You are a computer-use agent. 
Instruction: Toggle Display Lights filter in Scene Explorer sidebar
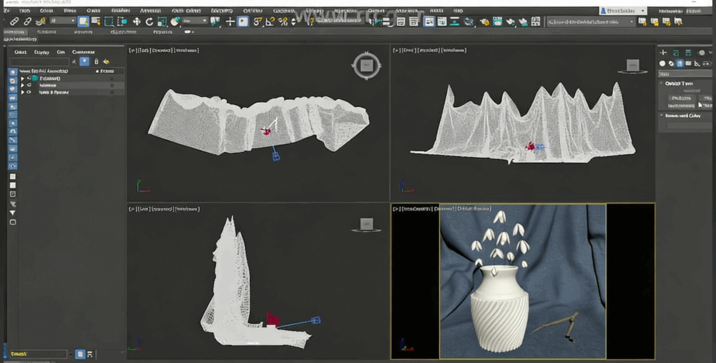point(13,89)
